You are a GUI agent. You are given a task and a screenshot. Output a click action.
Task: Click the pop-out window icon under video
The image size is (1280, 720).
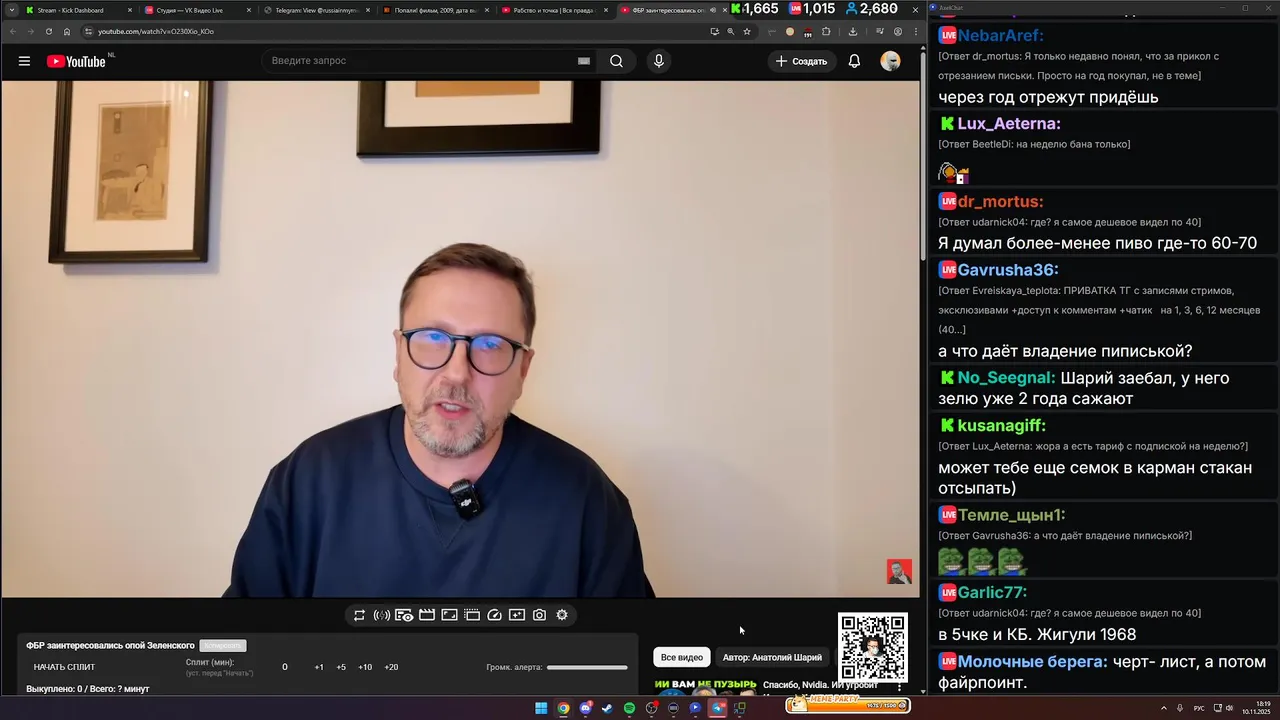(472, 615)
